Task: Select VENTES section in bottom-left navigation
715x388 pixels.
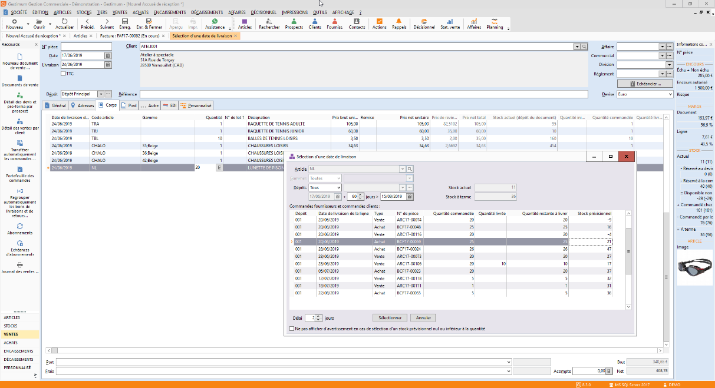Action: pyautogui.click(x=20, y=334)
